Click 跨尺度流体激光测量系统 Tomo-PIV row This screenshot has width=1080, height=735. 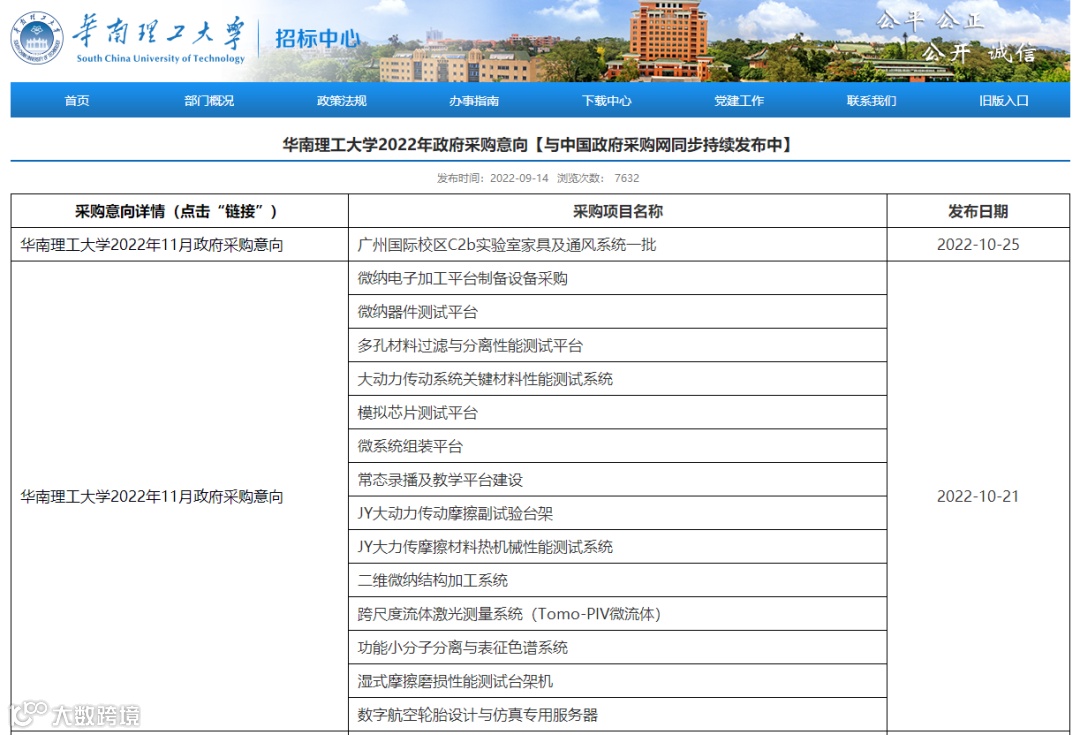(x=618, y=614)
